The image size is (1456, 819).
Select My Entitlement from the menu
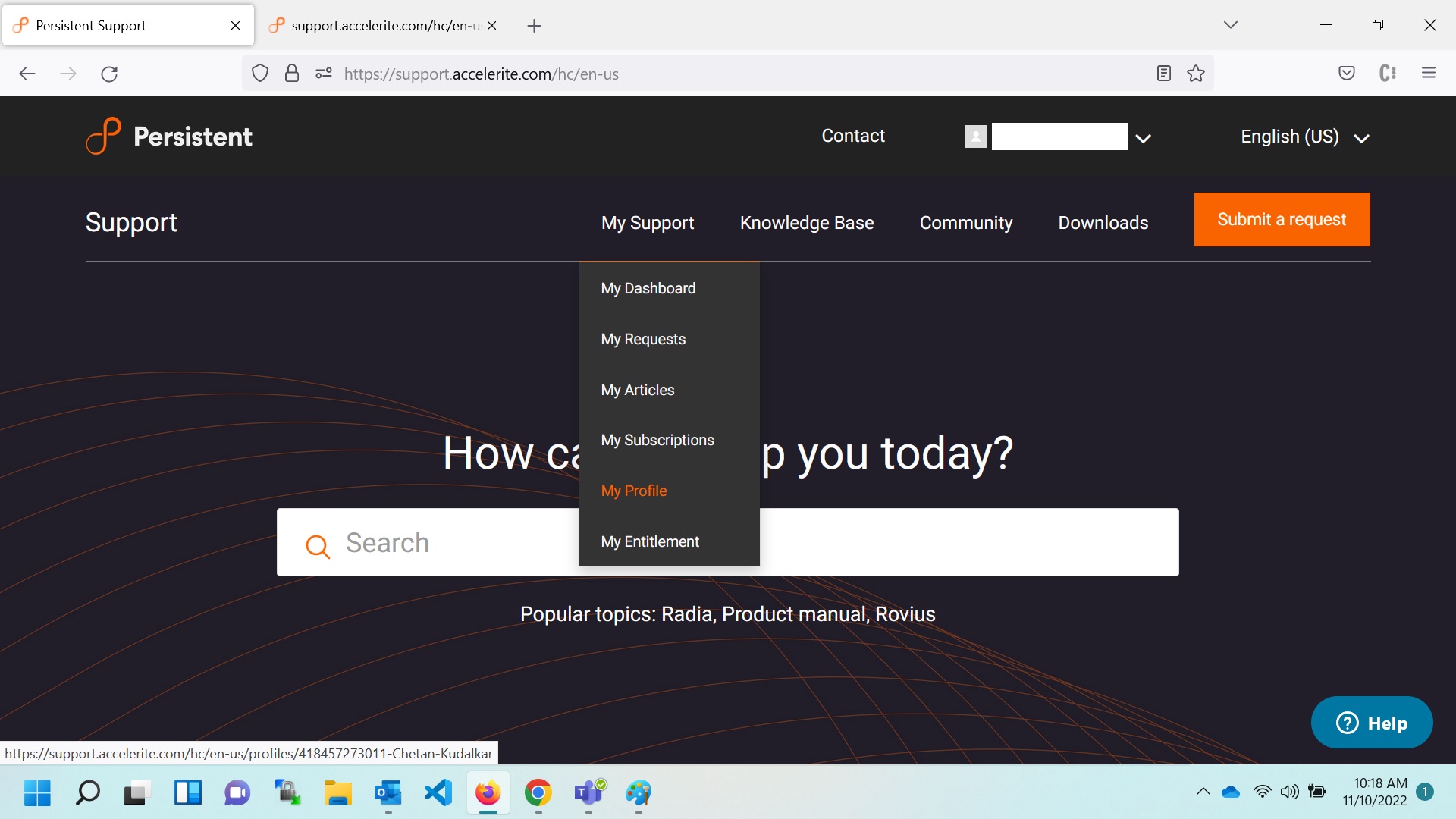coord(650,541)
